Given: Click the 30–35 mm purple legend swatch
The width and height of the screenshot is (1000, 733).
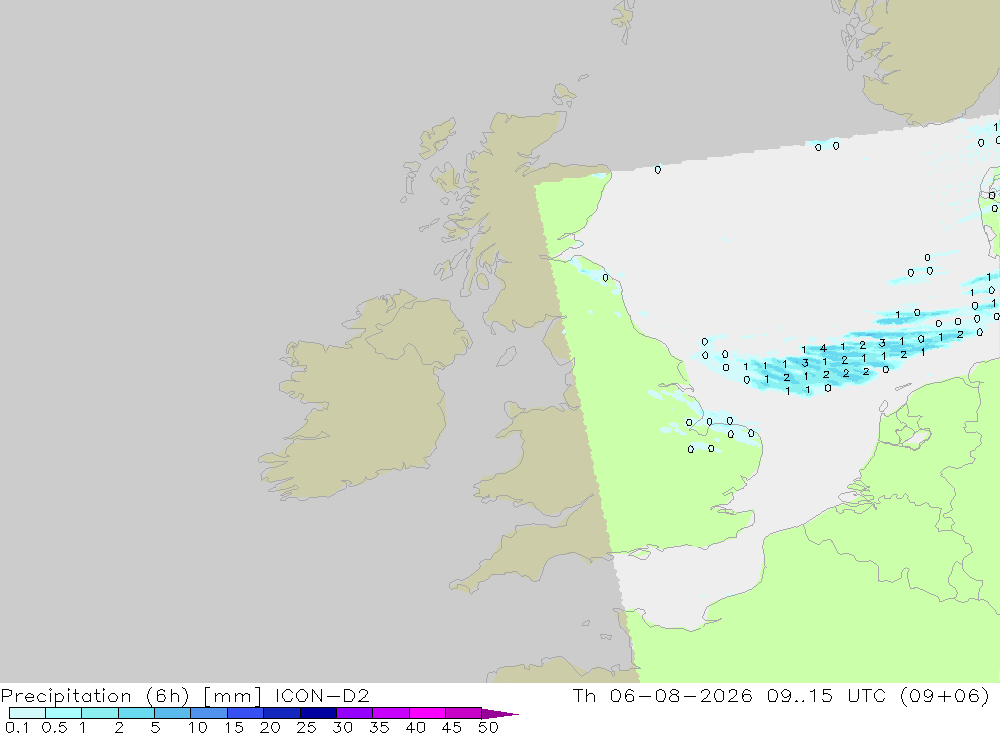Looking at the screenshot, I should coord(355,713).
